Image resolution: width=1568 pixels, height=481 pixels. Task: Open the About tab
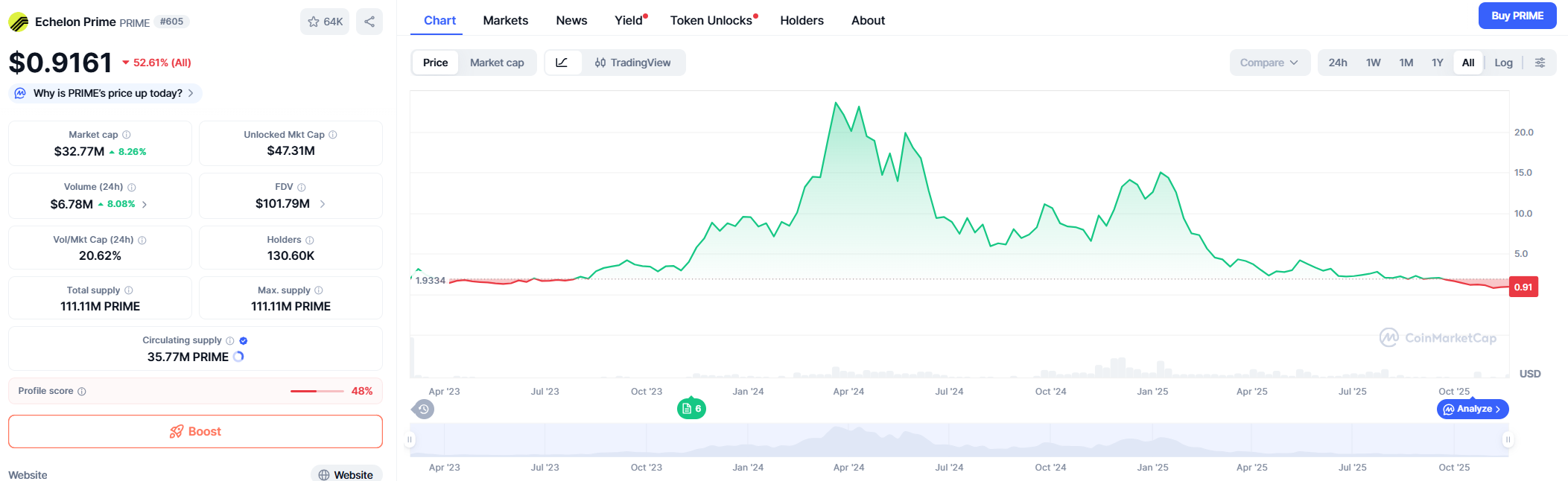click(x=868, y=21)
